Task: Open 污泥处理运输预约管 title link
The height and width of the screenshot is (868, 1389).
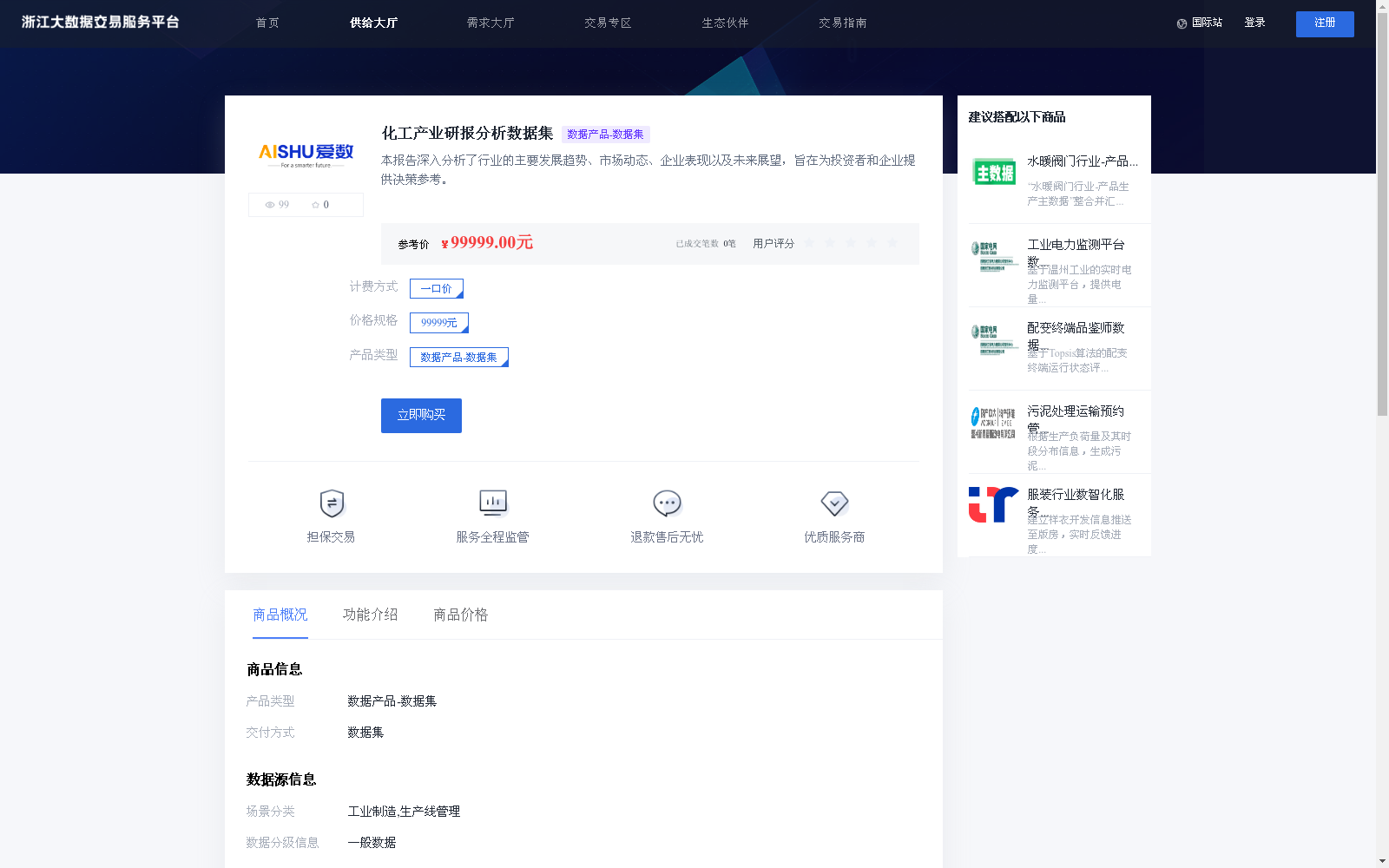Action: click(1076, 418)
